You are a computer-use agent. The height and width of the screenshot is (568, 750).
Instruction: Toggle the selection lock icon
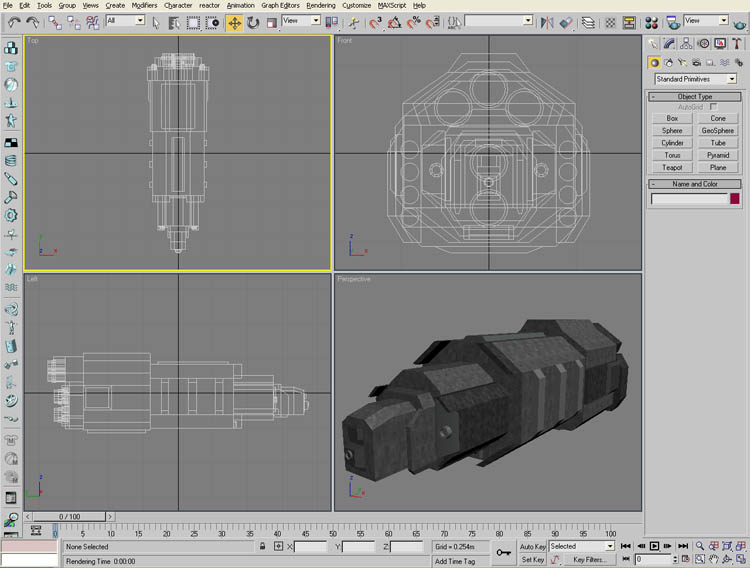click(x=263, y=547)
